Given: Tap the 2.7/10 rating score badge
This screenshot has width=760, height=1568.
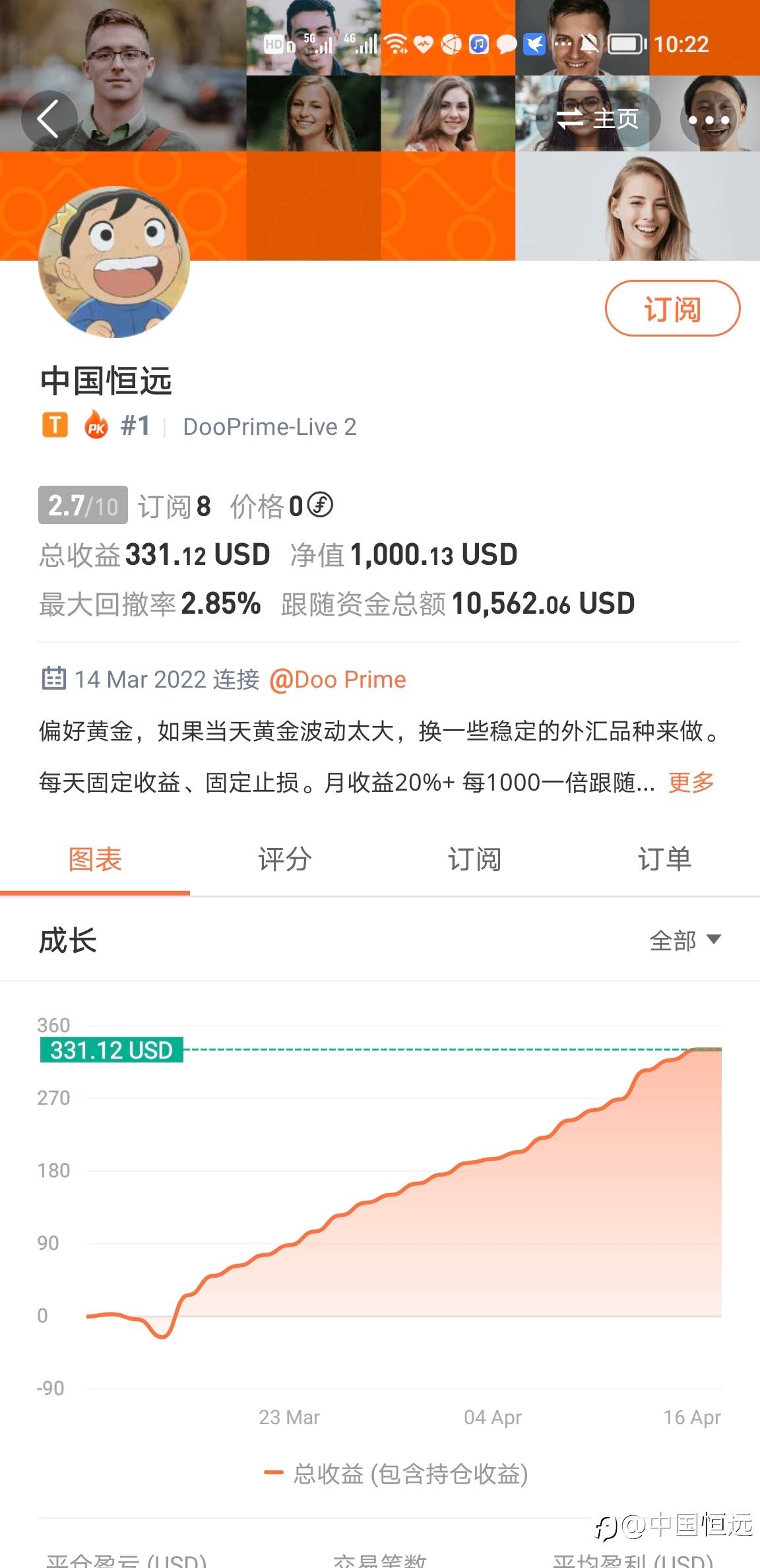Looking at the screenshot, I should [x=83, y=506].
